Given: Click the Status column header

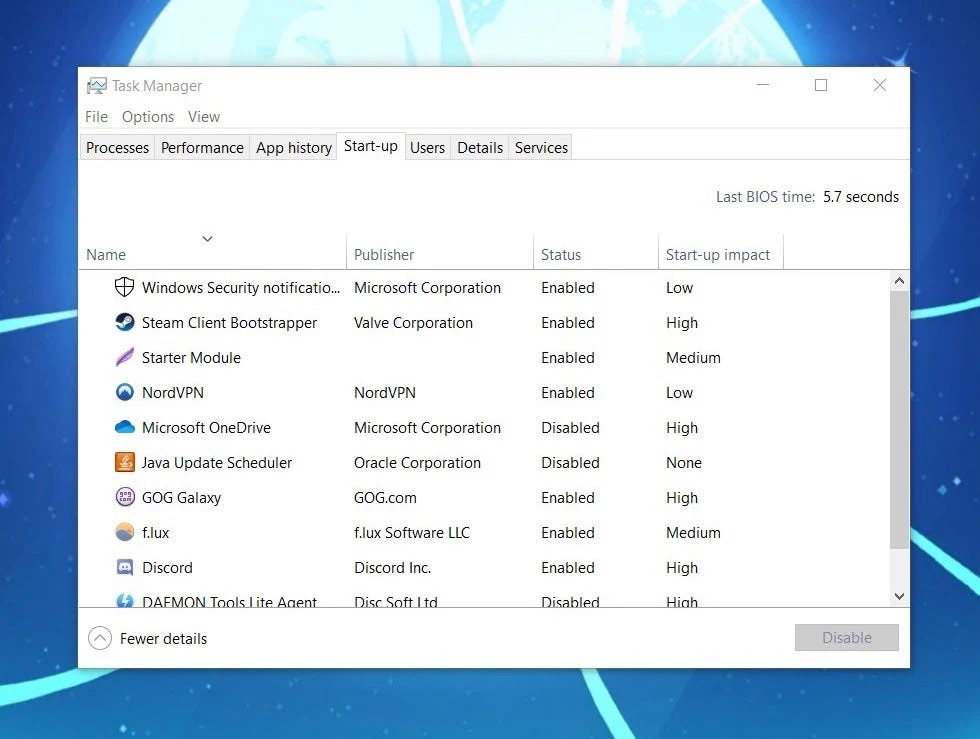Looking at the screenshot, I should pos(560,254).
